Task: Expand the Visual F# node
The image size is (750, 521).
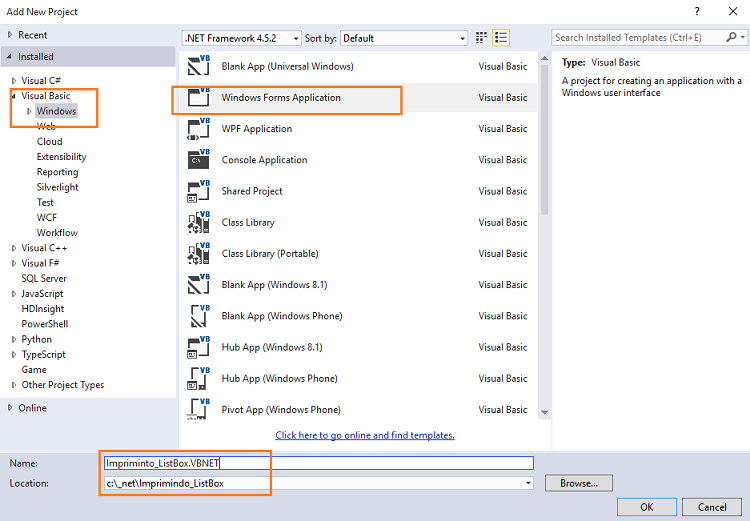Action: 14,263
